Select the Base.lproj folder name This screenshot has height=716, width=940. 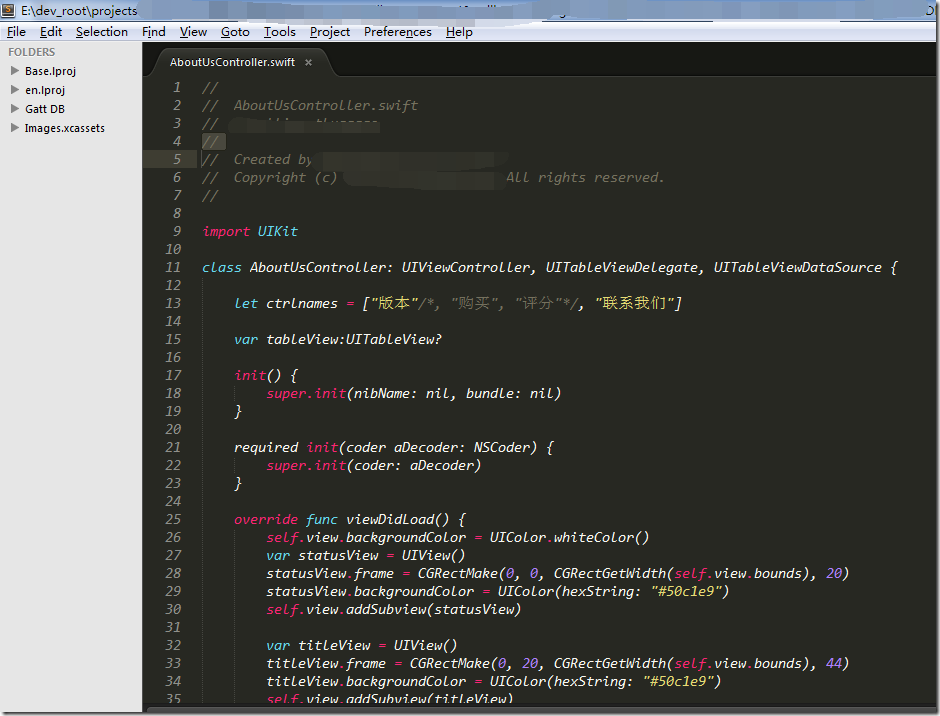50,71
